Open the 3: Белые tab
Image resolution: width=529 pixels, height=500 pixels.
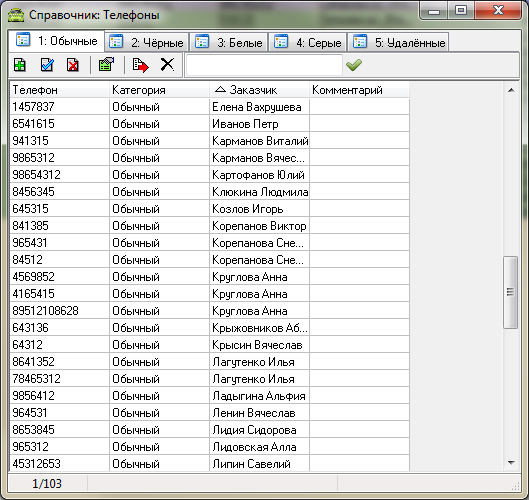(229, 42)
